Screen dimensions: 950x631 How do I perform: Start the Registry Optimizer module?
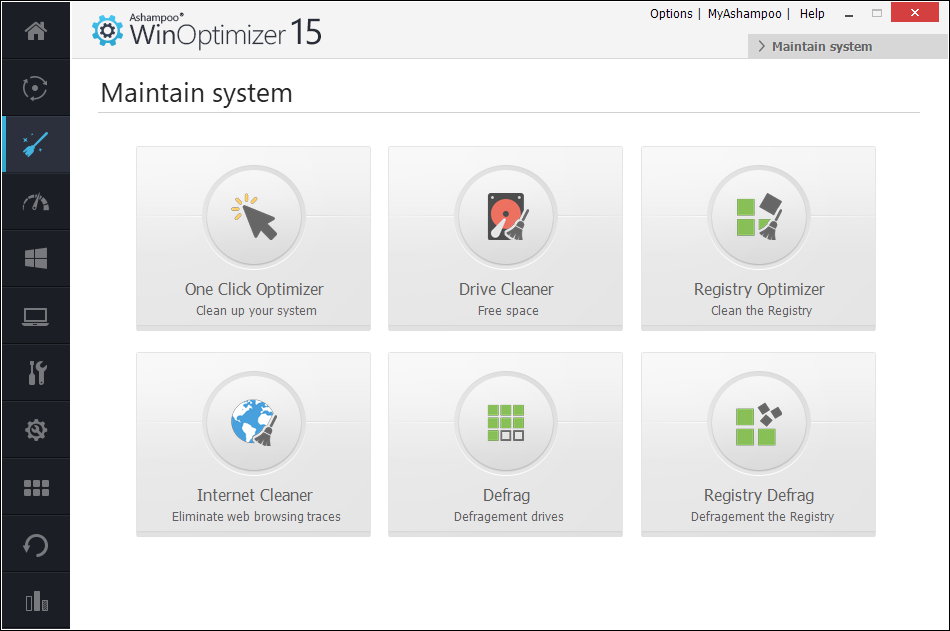coord(759,238)
